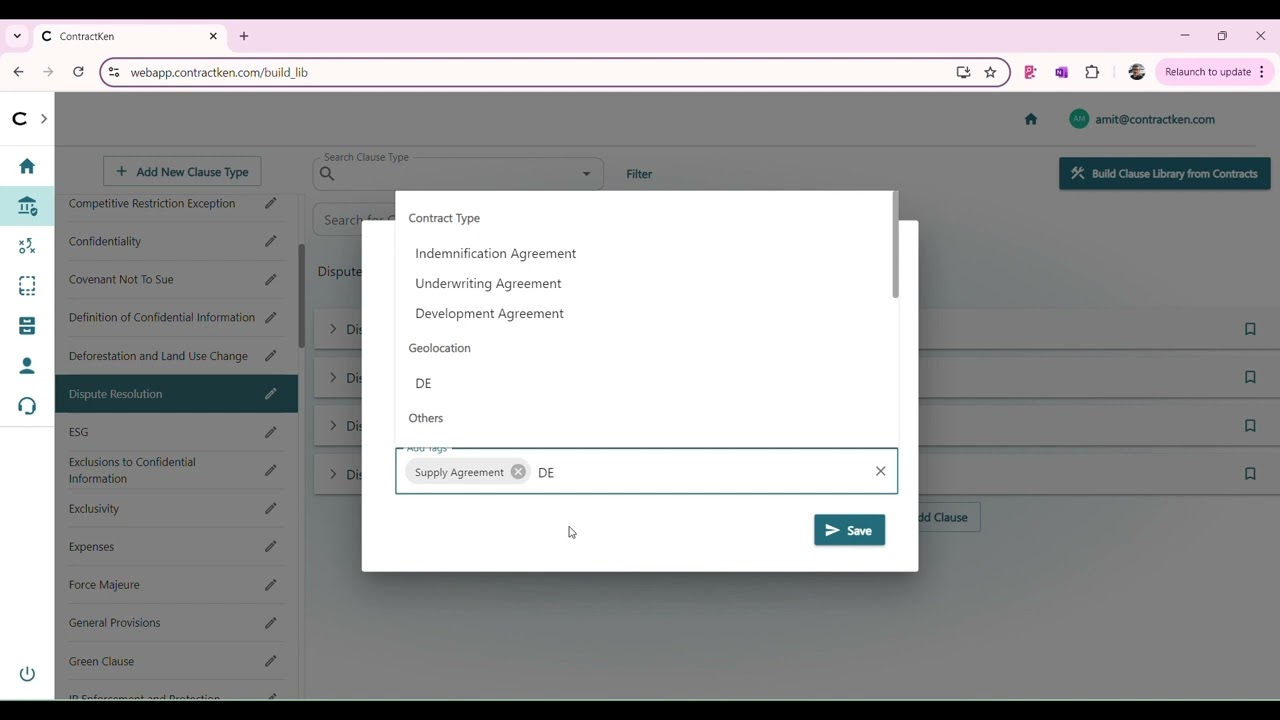Bookmark the third clause row
1280x720 pixels.
1250,426
